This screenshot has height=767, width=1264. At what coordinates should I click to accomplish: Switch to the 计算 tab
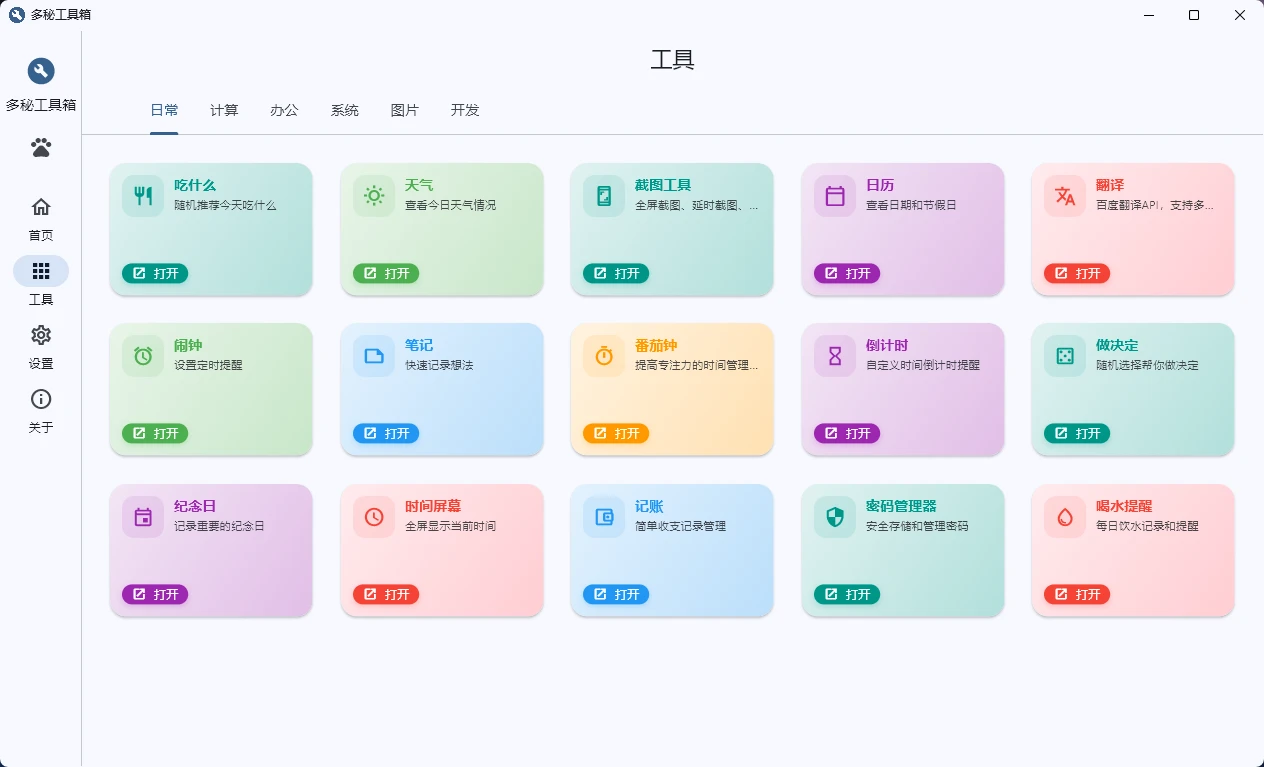tap(224, 111)
